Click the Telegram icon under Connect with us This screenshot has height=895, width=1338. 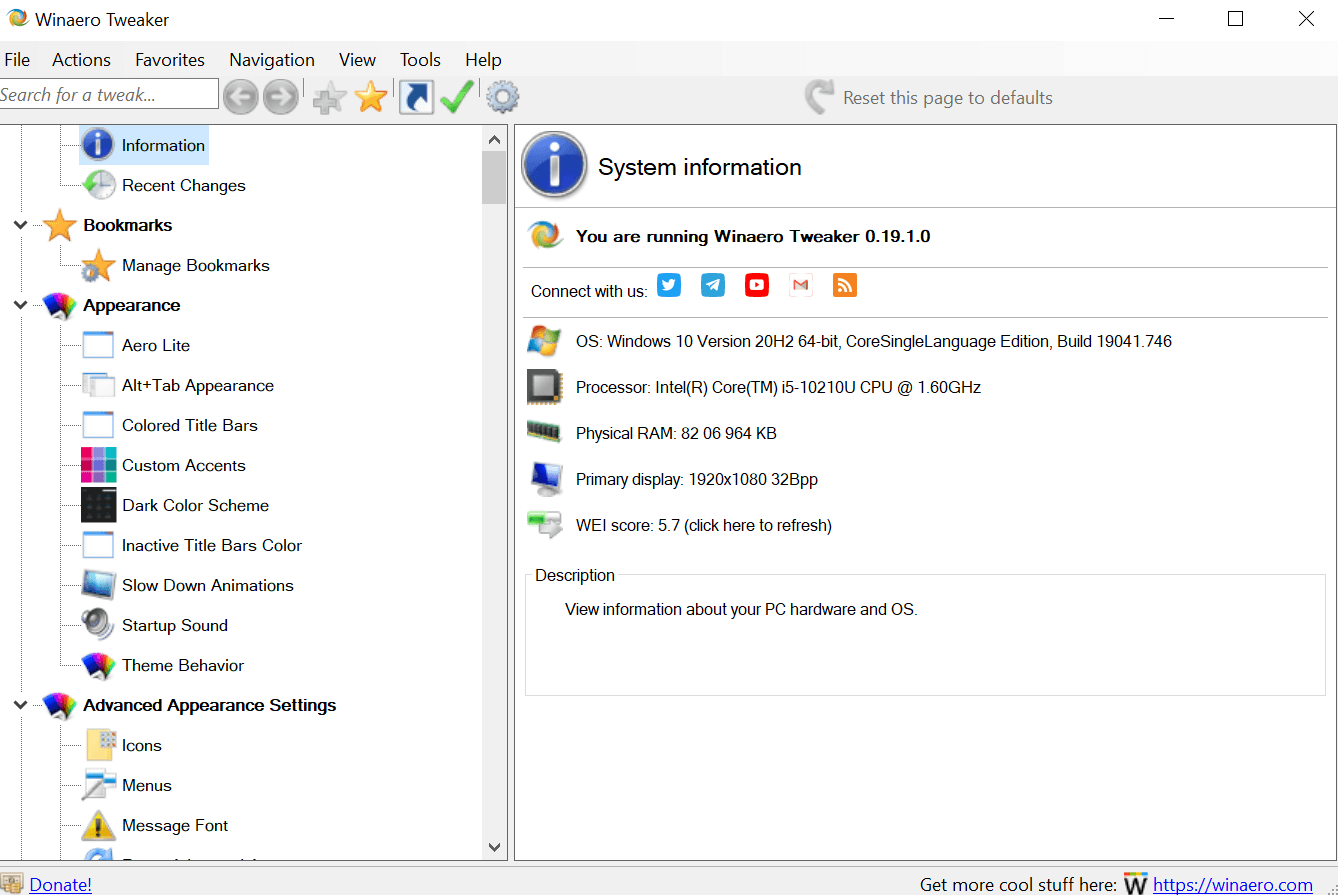(712, 285)
